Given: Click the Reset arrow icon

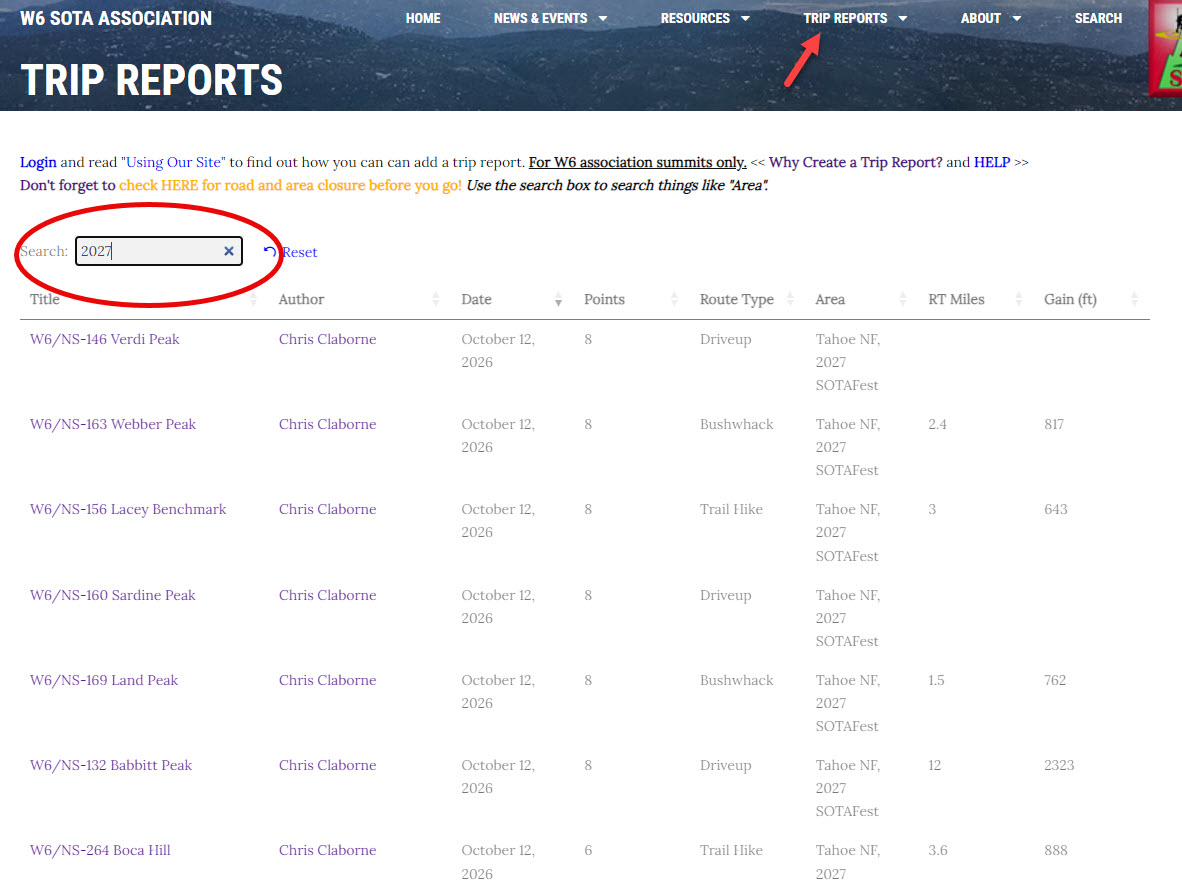Looking at the screenshot, I should (x=270, y=252).
